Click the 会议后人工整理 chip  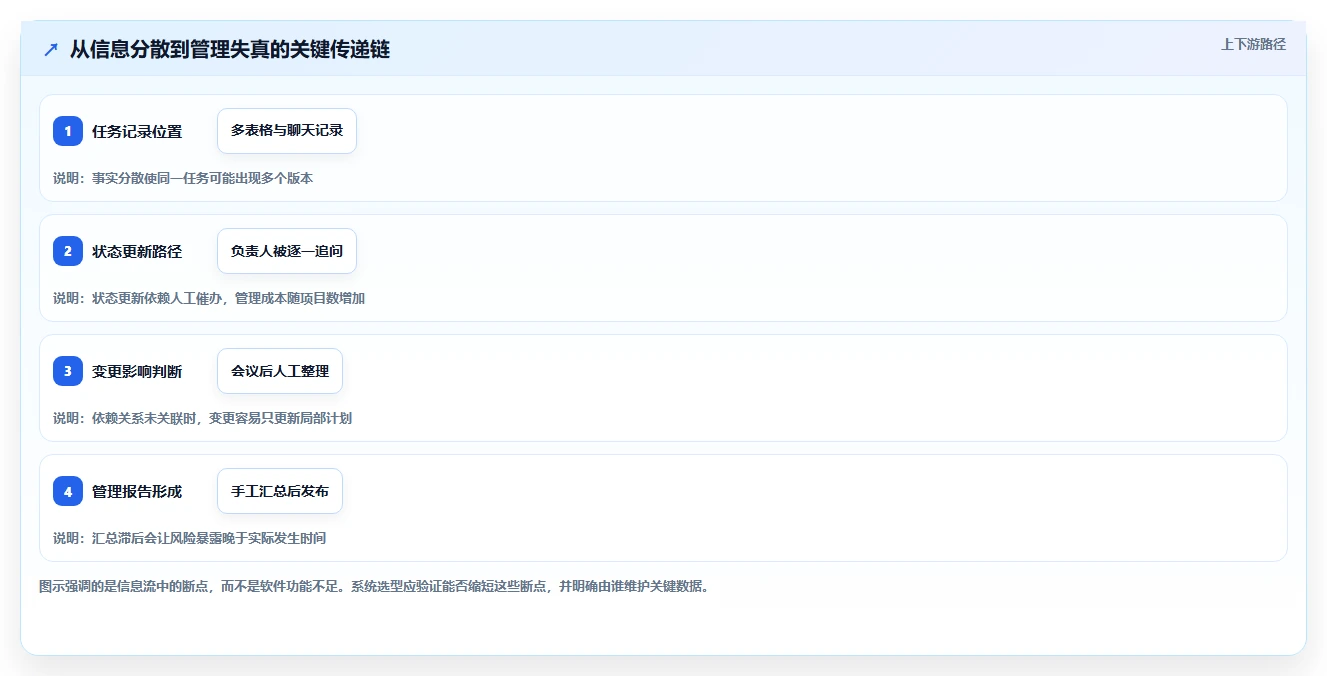280,371
